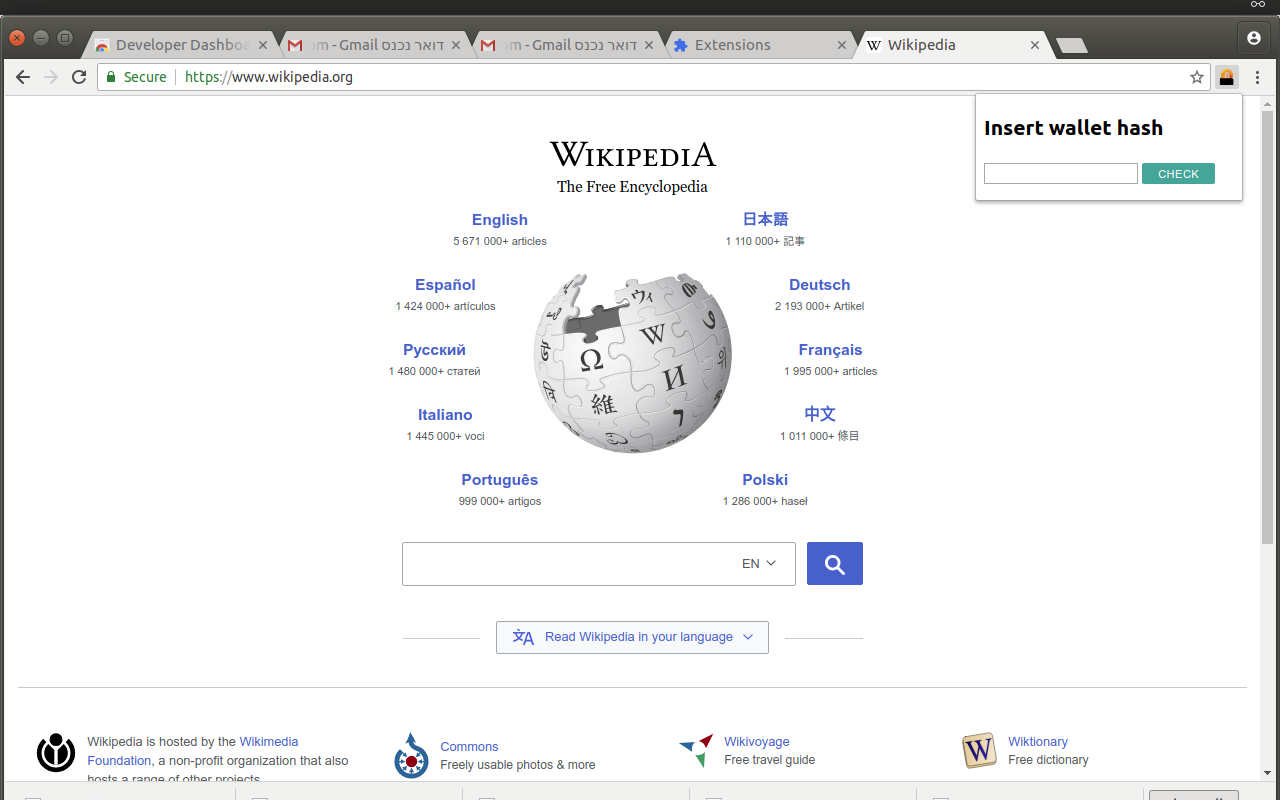Expand Read Wikipedia in your language

pyautogui.click(x=632, y=637)
